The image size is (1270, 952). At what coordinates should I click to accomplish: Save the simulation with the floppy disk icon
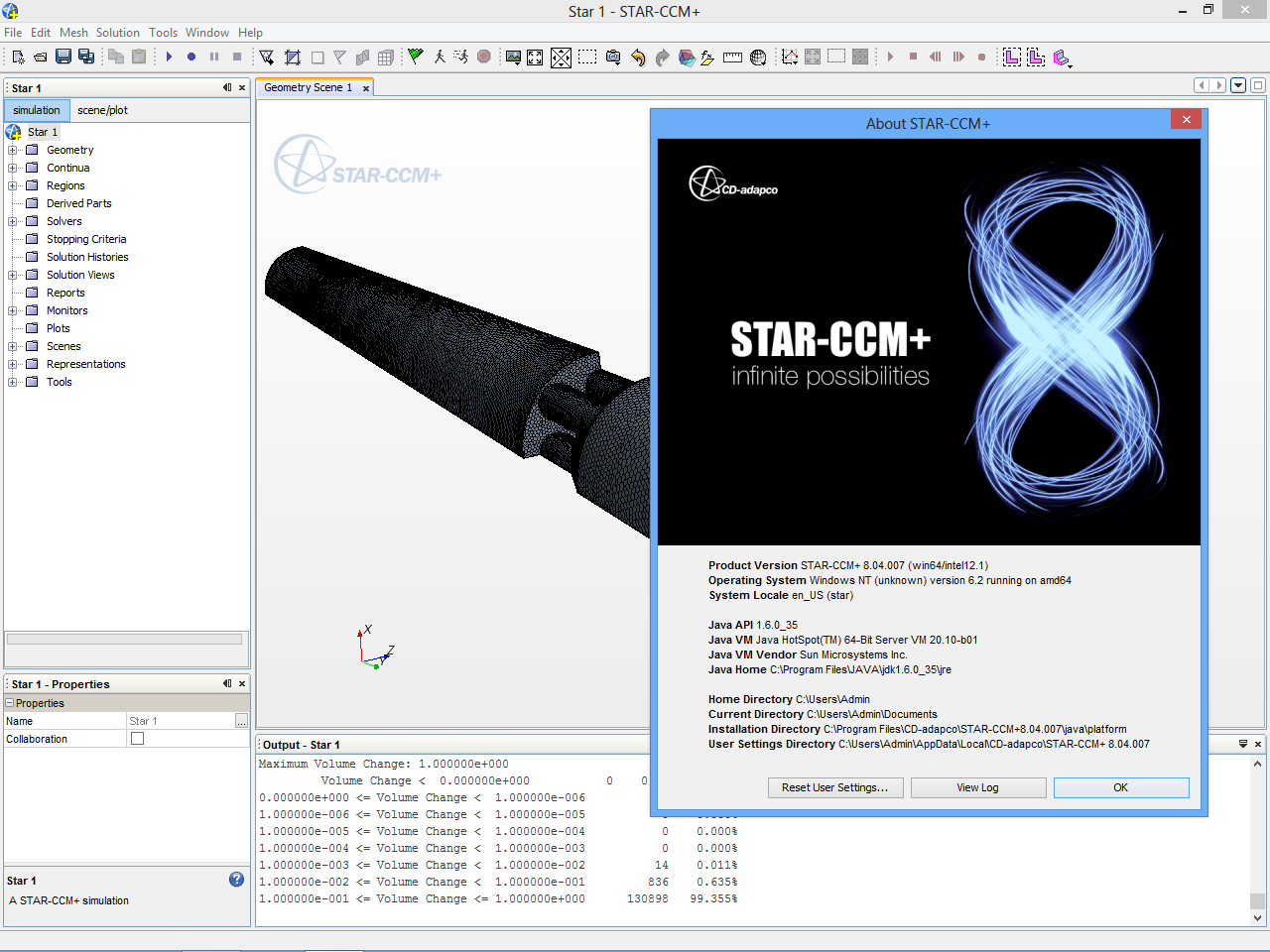[63, 57]
